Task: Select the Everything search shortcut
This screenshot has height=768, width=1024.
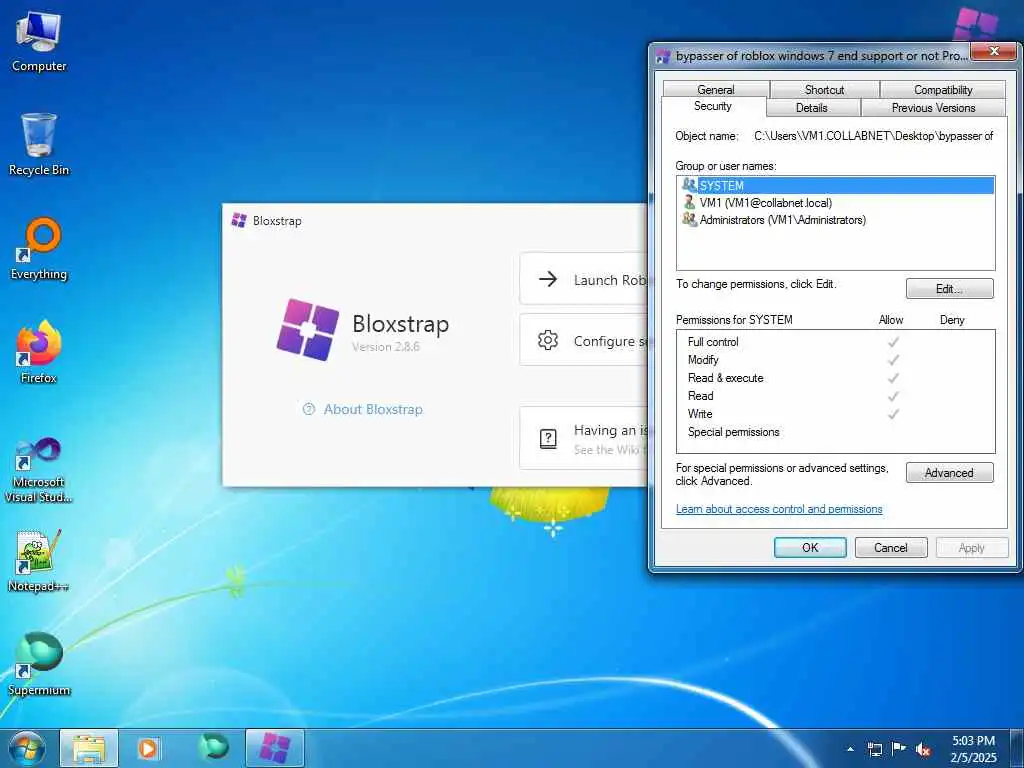Action: (x=39, y=249)
